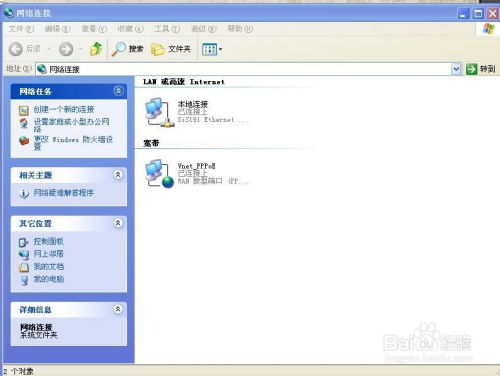Viewport: 500px width, 376px height.
Task: Collapse the 网络任务 panel
Action: tap(118, 91)
